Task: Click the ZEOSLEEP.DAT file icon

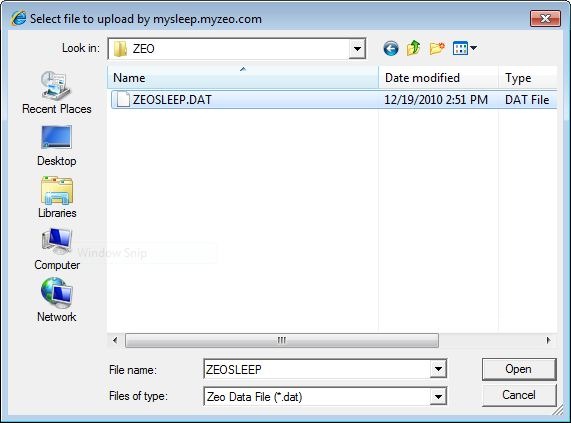Action: click(x=123, y=99)
